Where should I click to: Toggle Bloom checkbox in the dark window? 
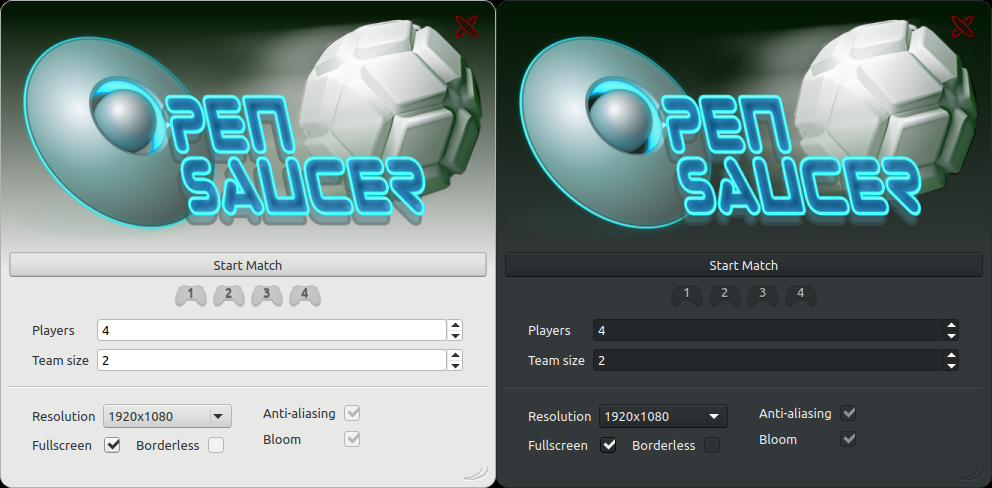[x=848, y=439]
